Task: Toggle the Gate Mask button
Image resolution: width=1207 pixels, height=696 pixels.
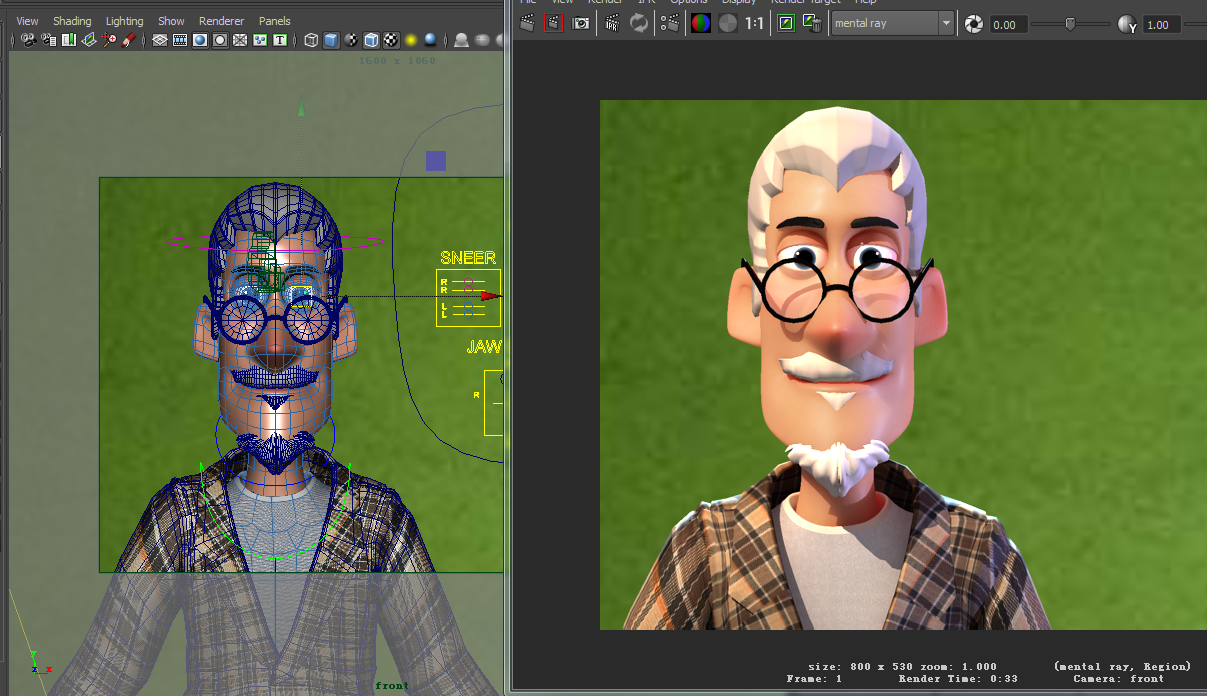Action: 220,40
